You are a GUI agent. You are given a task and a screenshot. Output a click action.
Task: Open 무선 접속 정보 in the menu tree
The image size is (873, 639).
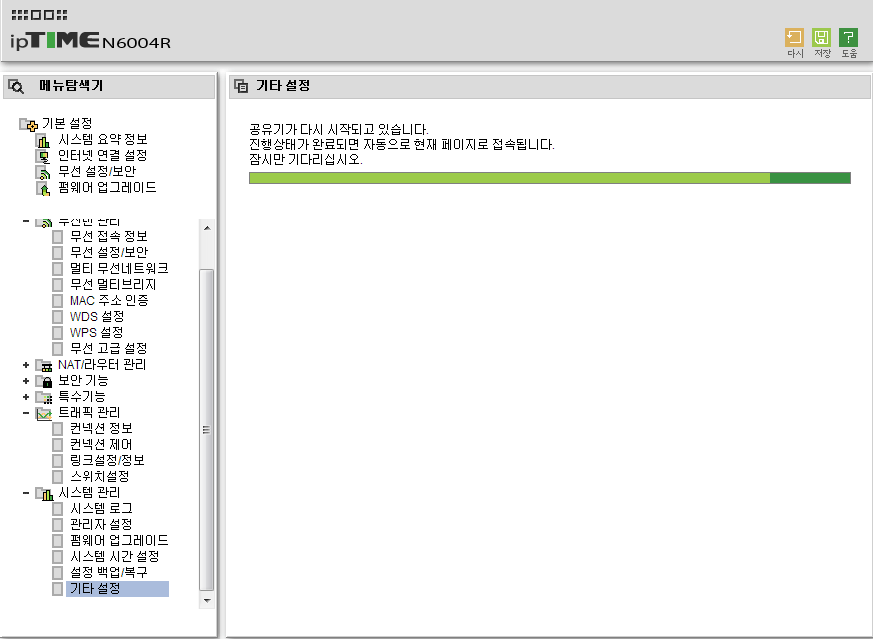click(x=109, y=237)
